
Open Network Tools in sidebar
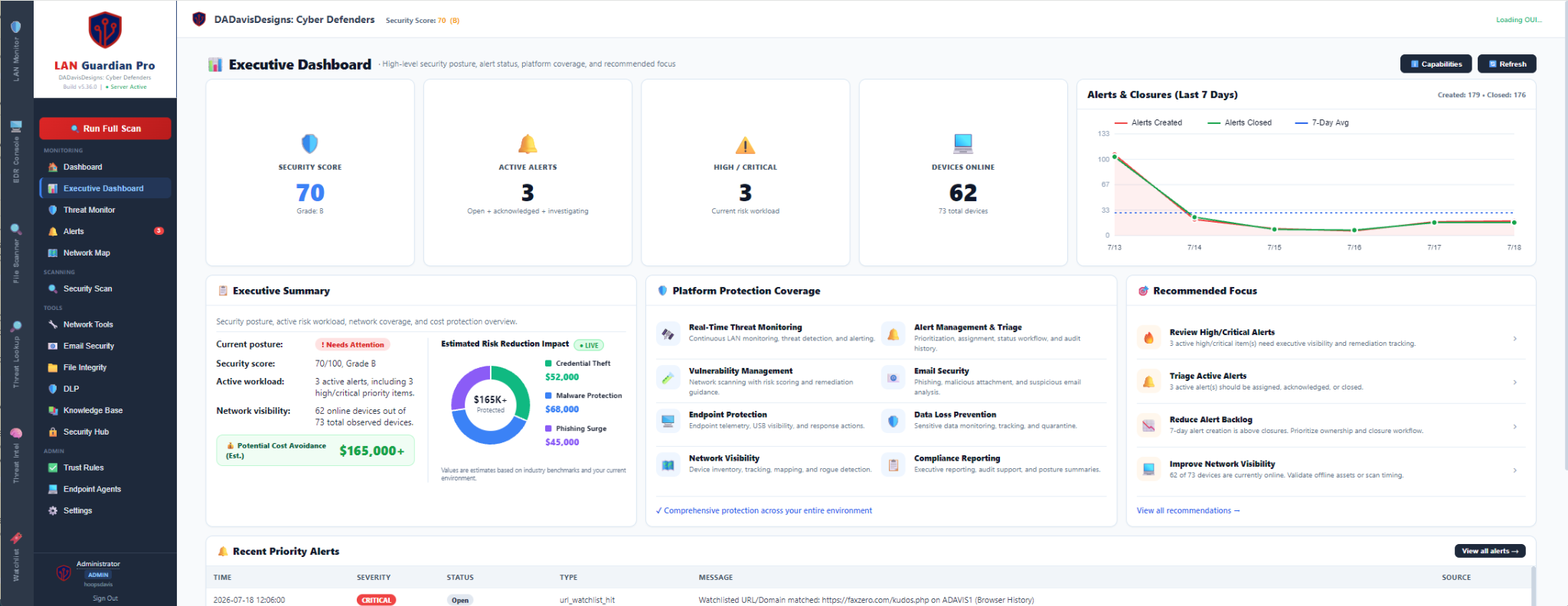[105, 324]
